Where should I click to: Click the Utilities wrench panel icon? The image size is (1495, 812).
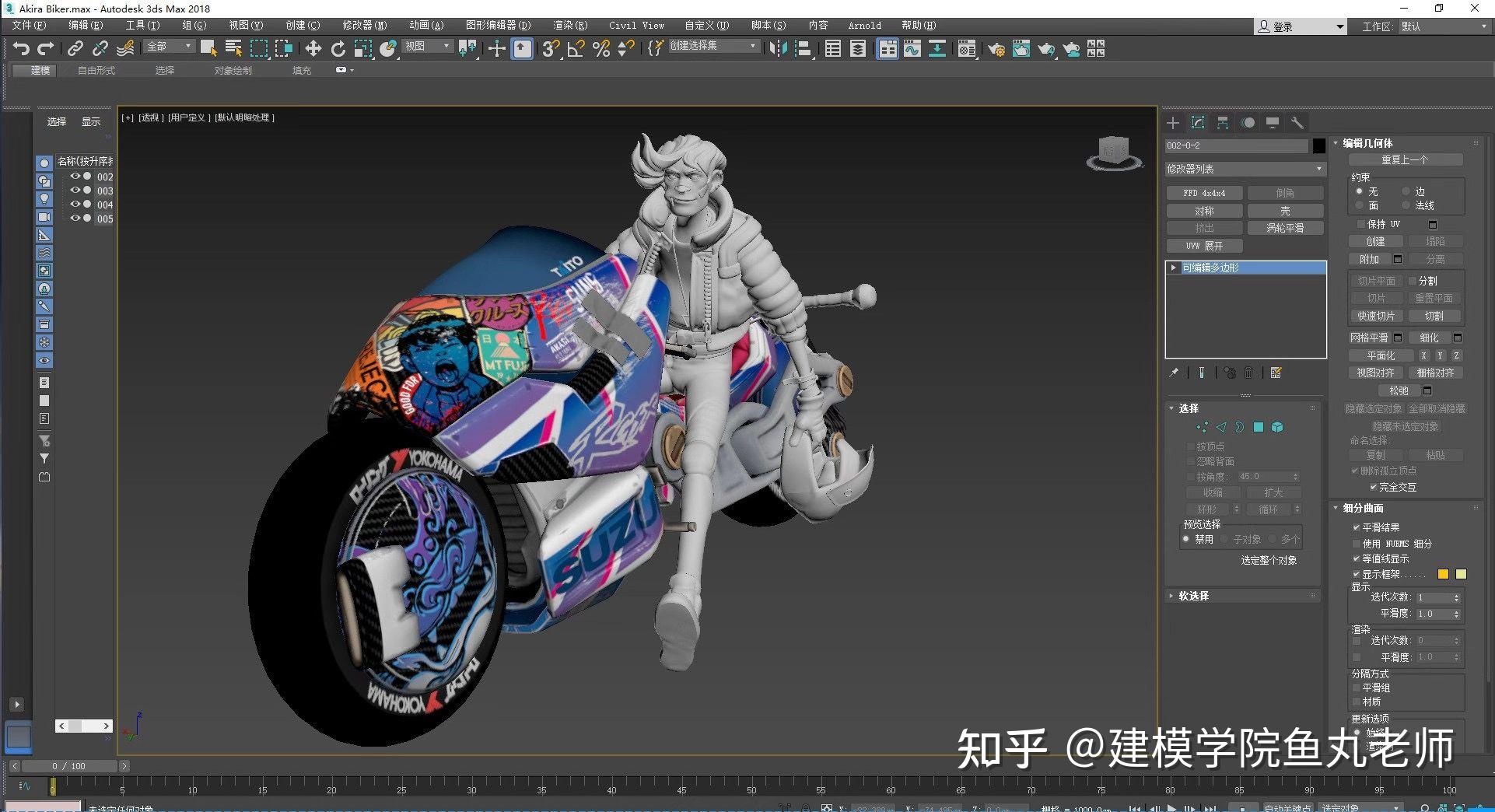pos(1297,122)
